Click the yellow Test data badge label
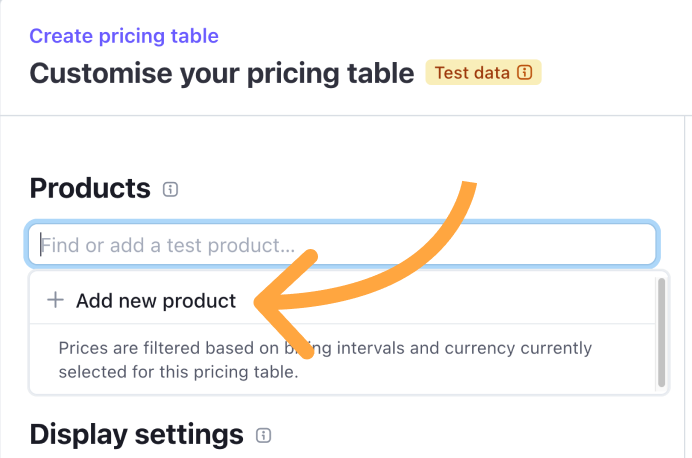Screen dimensions: 692x458 tap(474, 73)
